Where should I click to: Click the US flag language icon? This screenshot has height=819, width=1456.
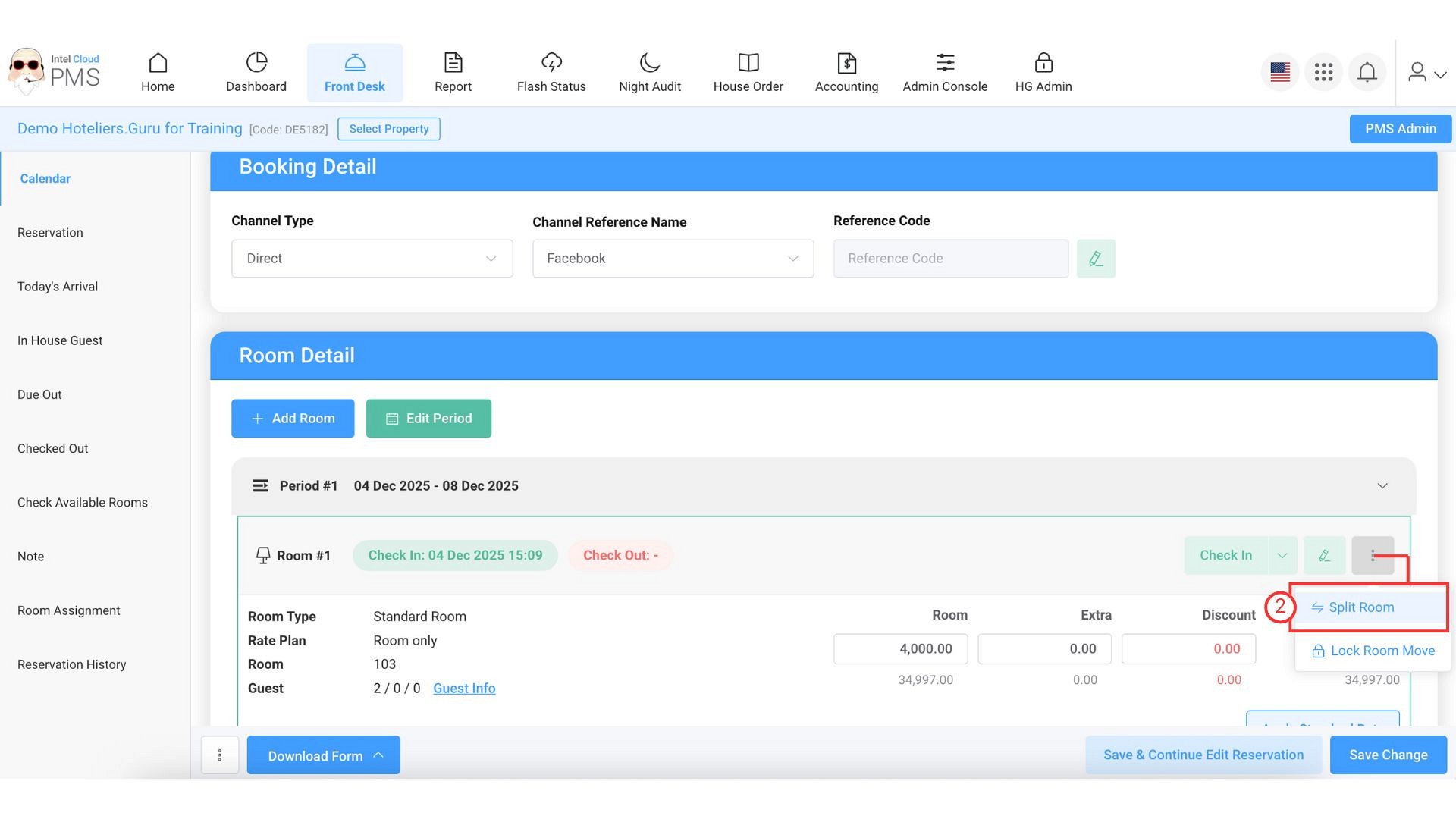(x=1280, y=72)
